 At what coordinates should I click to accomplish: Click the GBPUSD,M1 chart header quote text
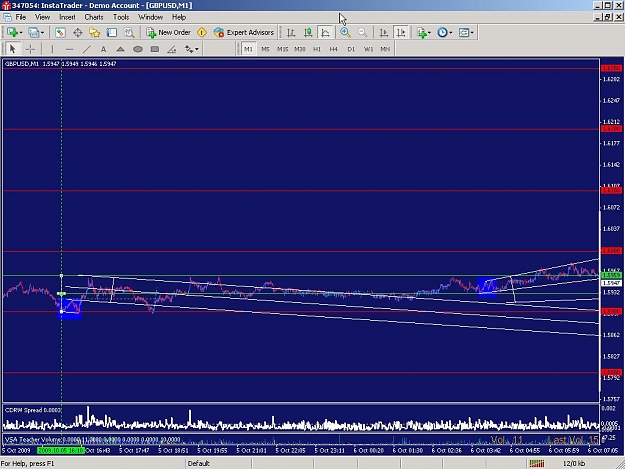coord(61,64)
